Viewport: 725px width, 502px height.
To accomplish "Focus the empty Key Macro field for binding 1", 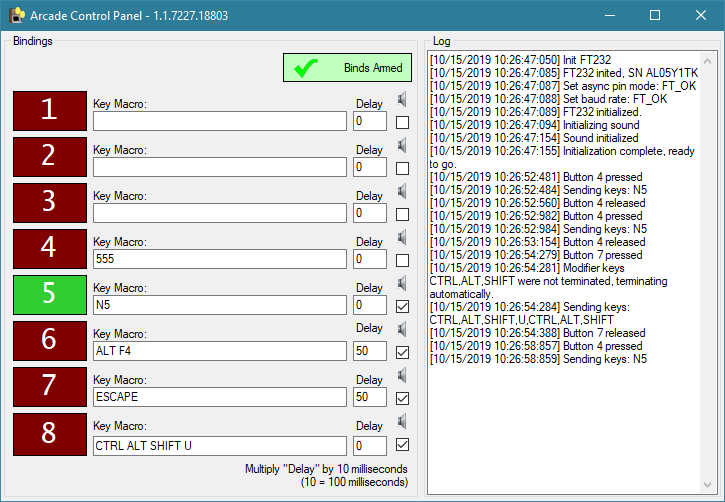I will point(220,121).
